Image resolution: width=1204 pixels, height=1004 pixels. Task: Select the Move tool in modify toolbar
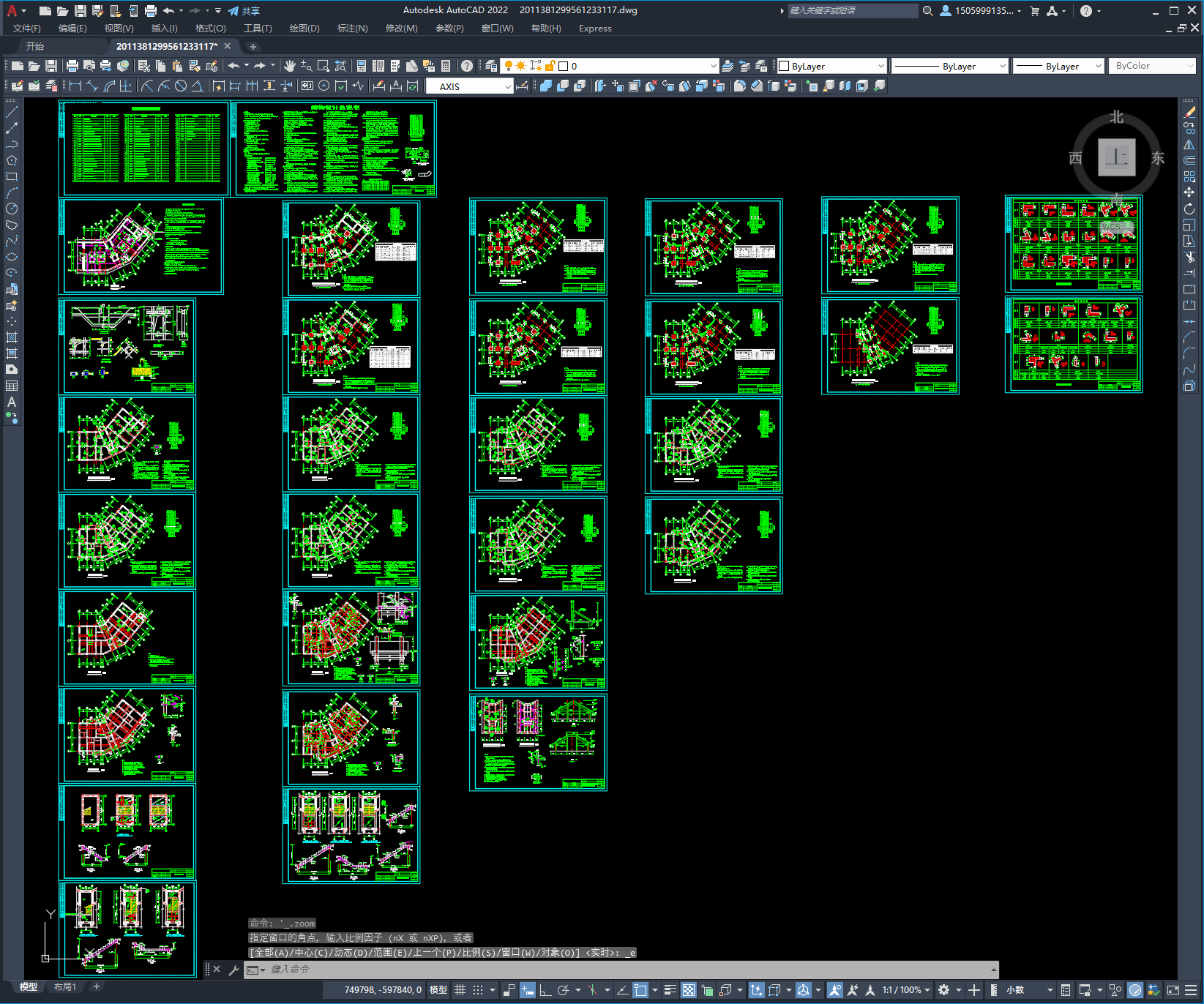coord(1189,192)
